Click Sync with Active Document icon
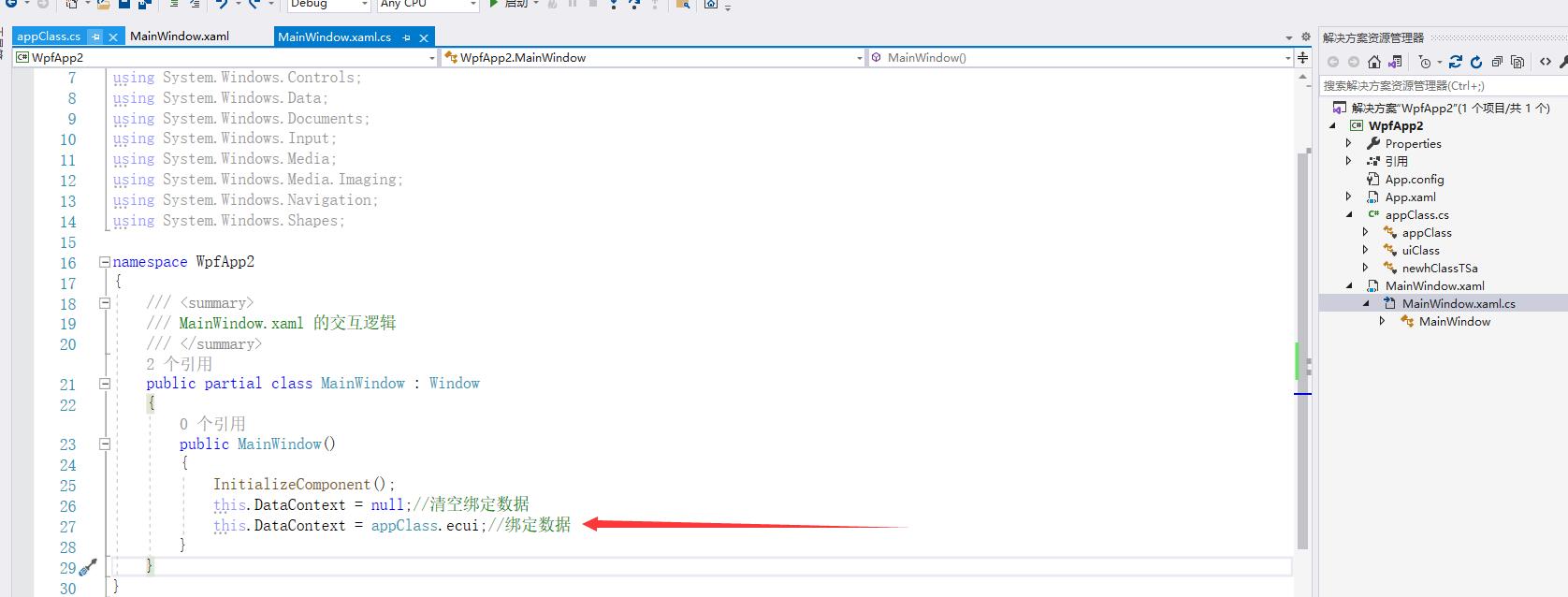The width and height of the screenshot is (1568, 597). click(x=1455, y=62)
